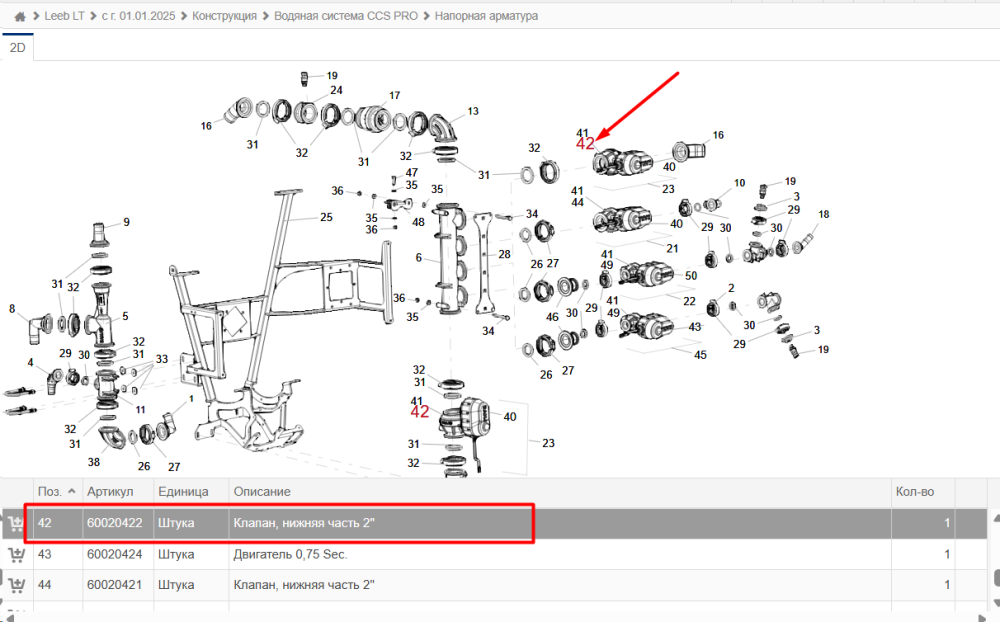Click the horizontal scrollbar right arrow
The image size is (1000, 622).
983,617
